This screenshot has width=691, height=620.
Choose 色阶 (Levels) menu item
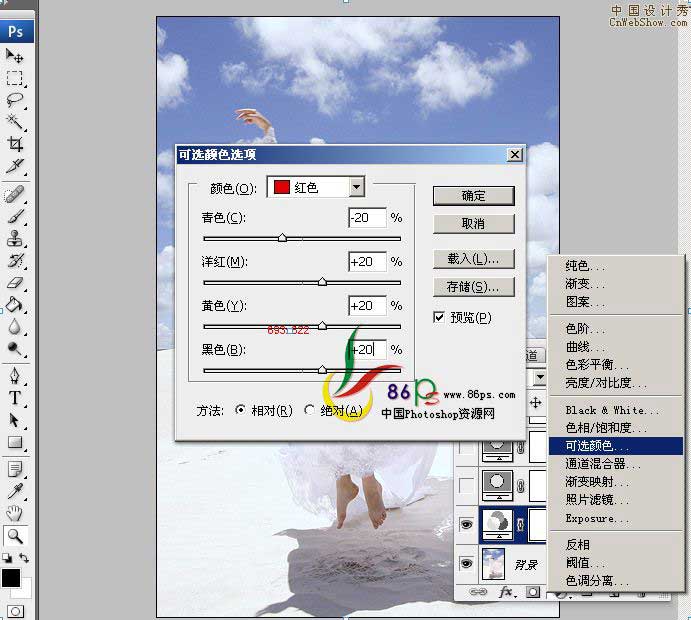coord(616,329)
